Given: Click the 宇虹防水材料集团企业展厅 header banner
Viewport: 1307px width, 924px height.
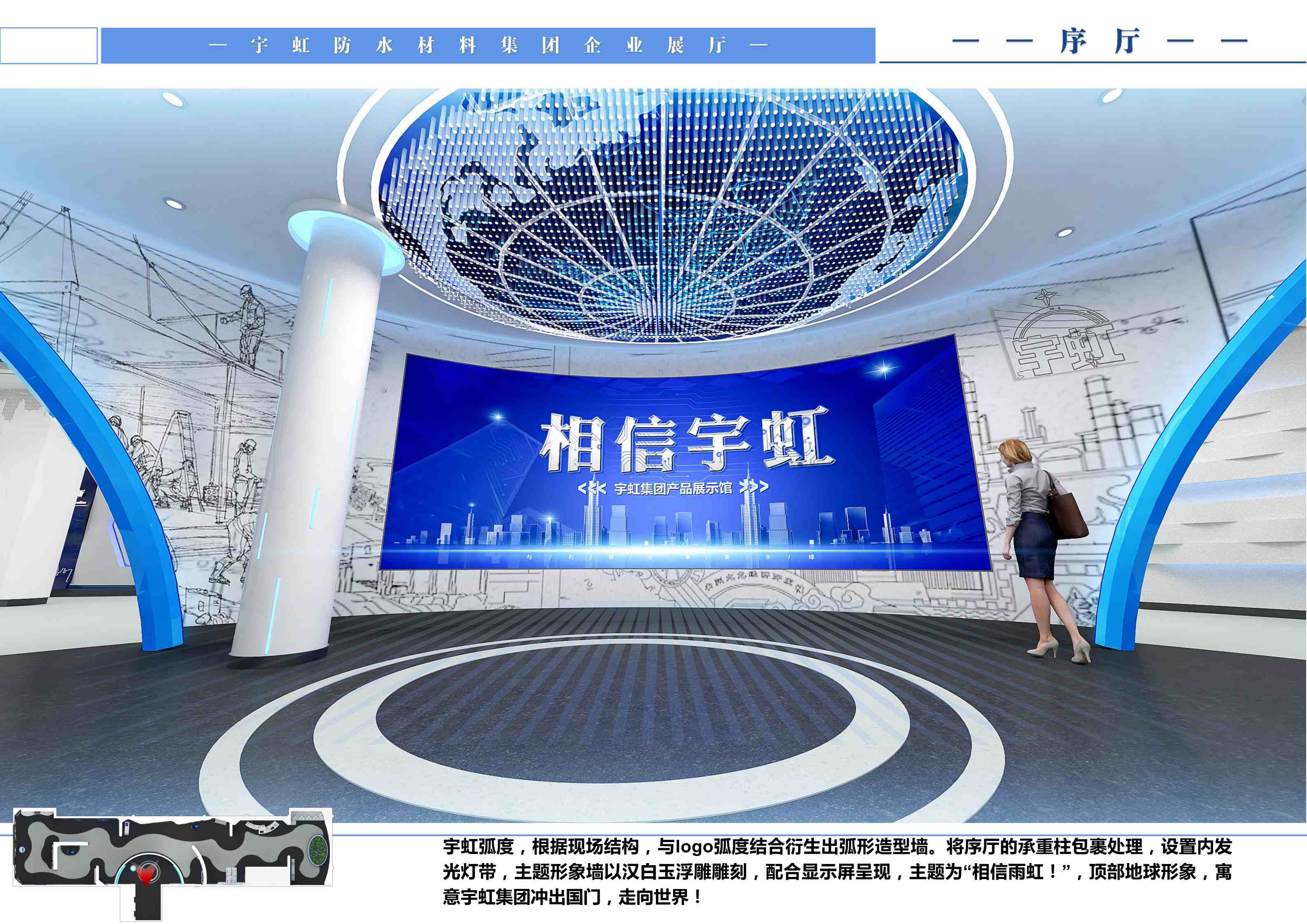Looking at the screenshot, I should point(488,46).
